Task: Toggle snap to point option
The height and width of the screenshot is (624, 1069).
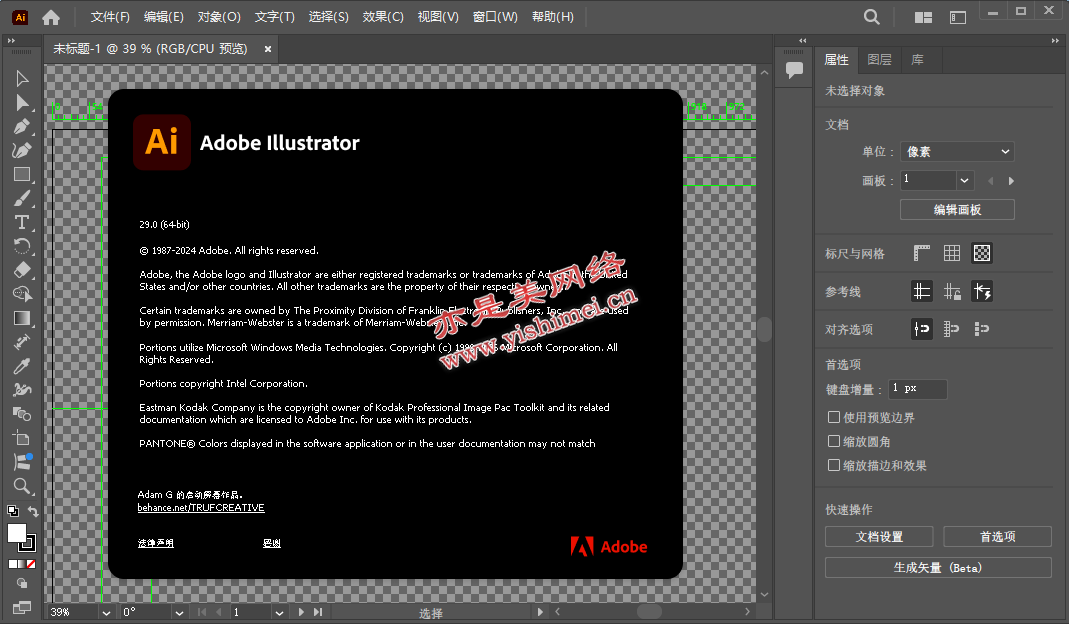Action: 922,329
